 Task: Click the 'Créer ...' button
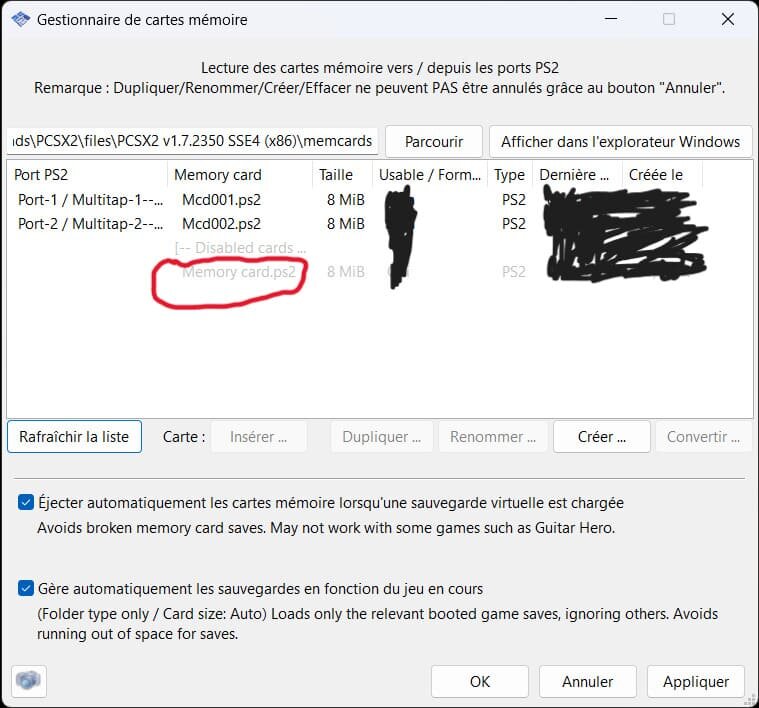click(x=602, y=437)
